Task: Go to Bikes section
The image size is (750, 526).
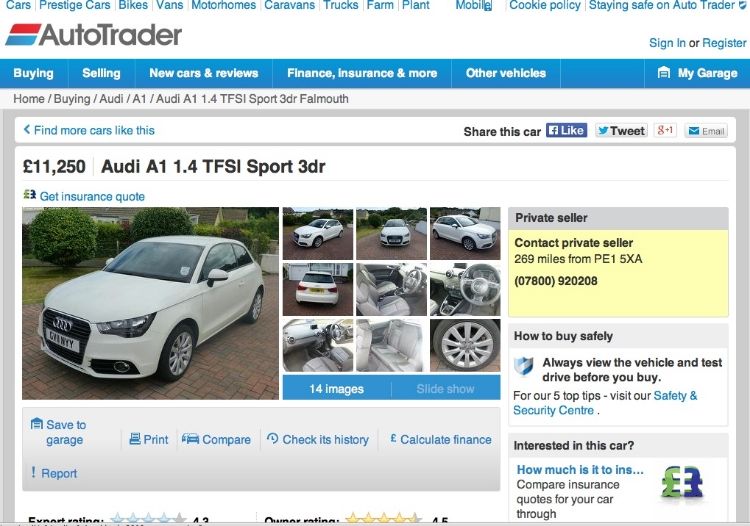Action: (x=133, y=5)
